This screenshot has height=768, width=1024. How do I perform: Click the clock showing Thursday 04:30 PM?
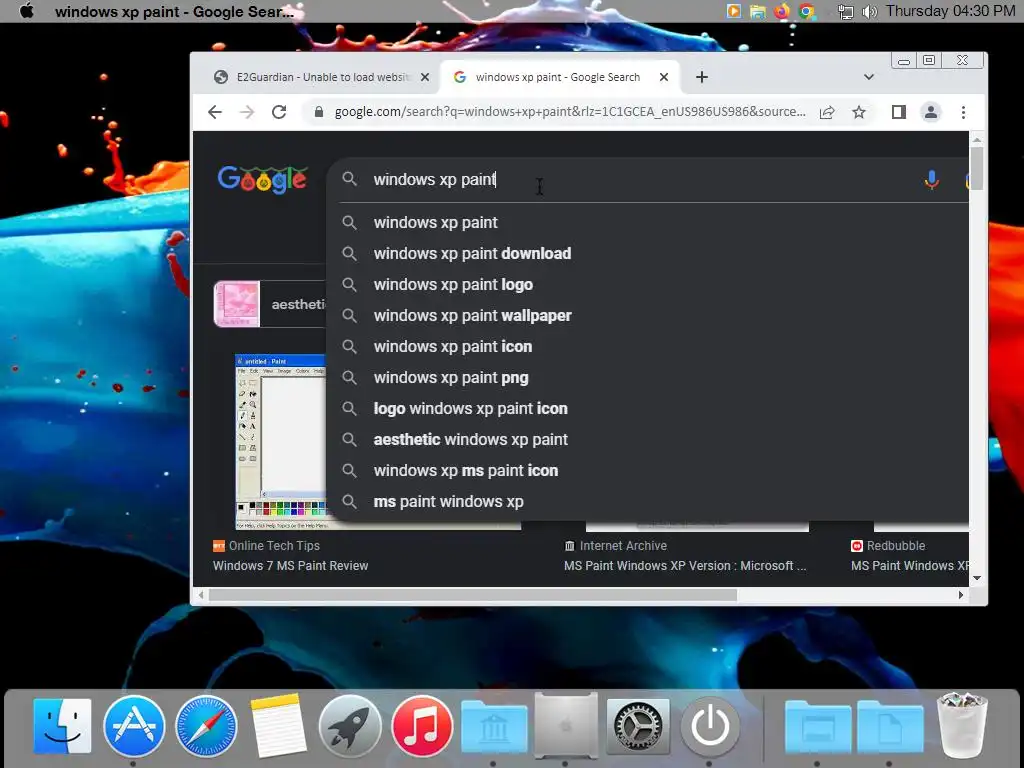(950, 11)
